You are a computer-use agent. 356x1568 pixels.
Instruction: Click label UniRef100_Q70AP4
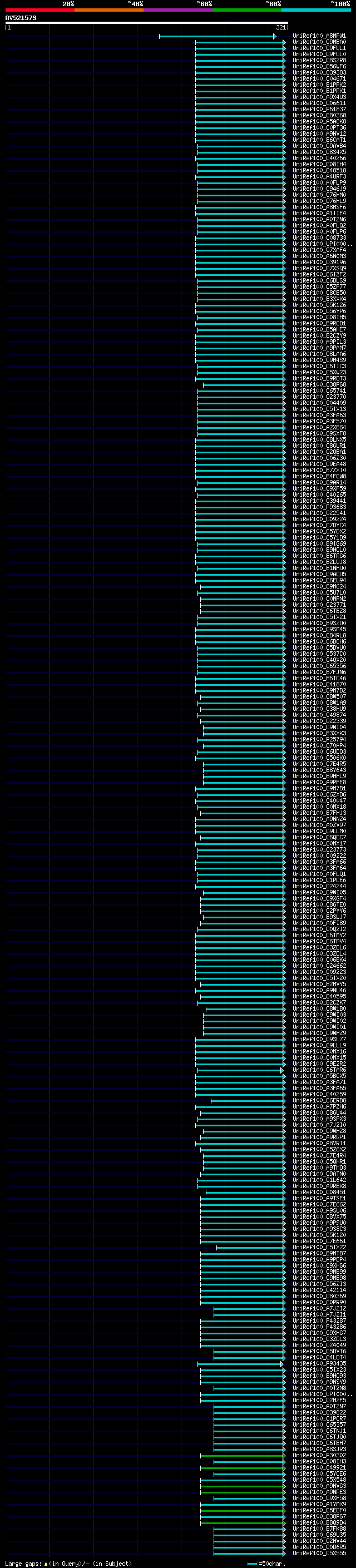(x=319, y=746)
